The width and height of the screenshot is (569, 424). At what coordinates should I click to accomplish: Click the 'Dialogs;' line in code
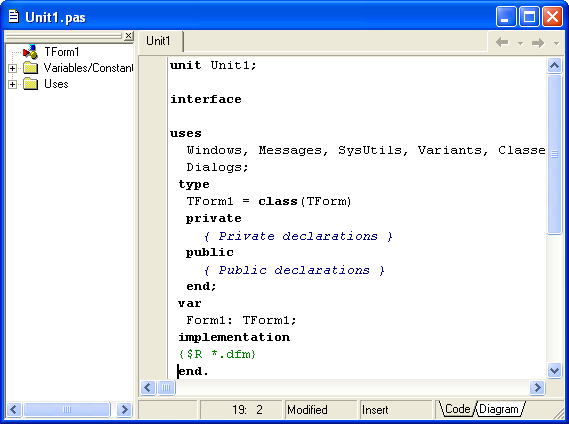point(217,167)
